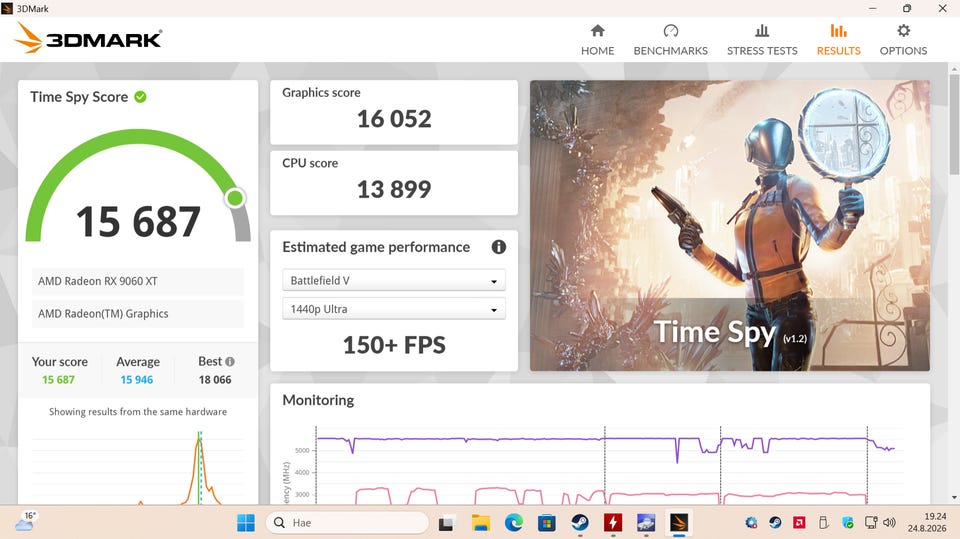Viewport: 960px width, 539px height.
Task: Select the RESULTS tab
Action: tap(838, 40)
